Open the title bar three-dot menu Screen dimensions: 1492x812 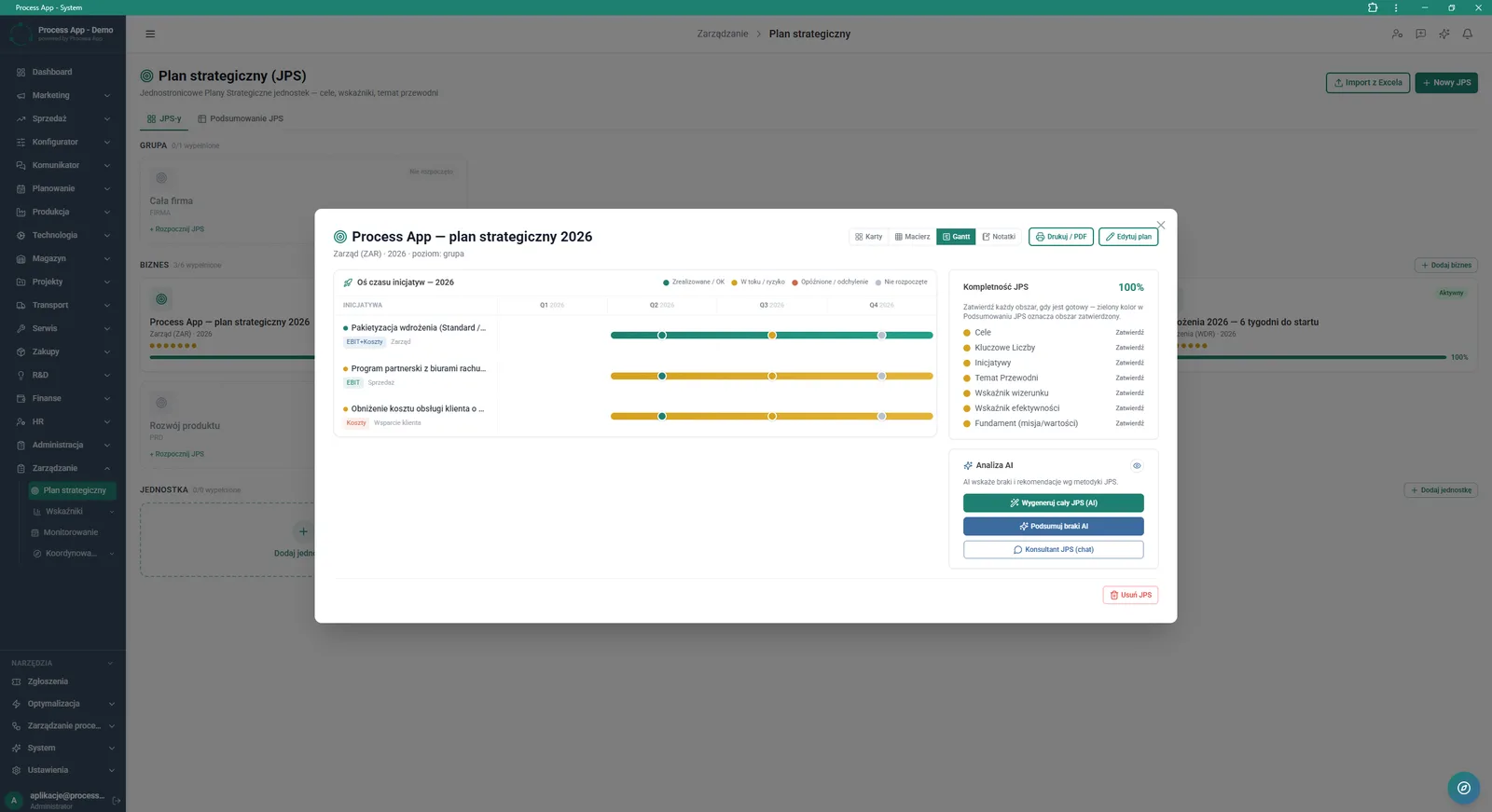pyautogui.click(x=1396, y=7)
